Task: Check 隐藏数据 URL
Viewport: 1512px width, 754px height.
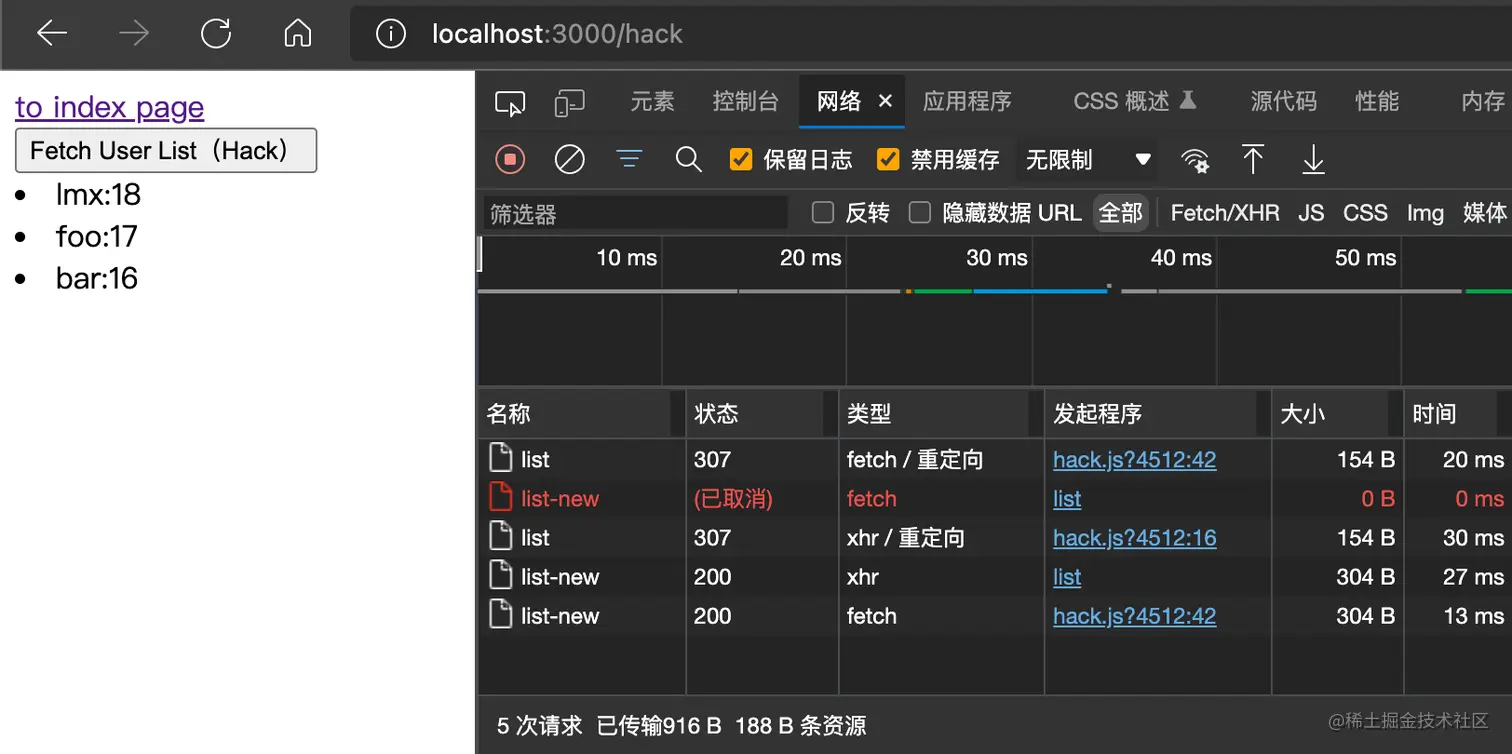Action: click(920, 213)
